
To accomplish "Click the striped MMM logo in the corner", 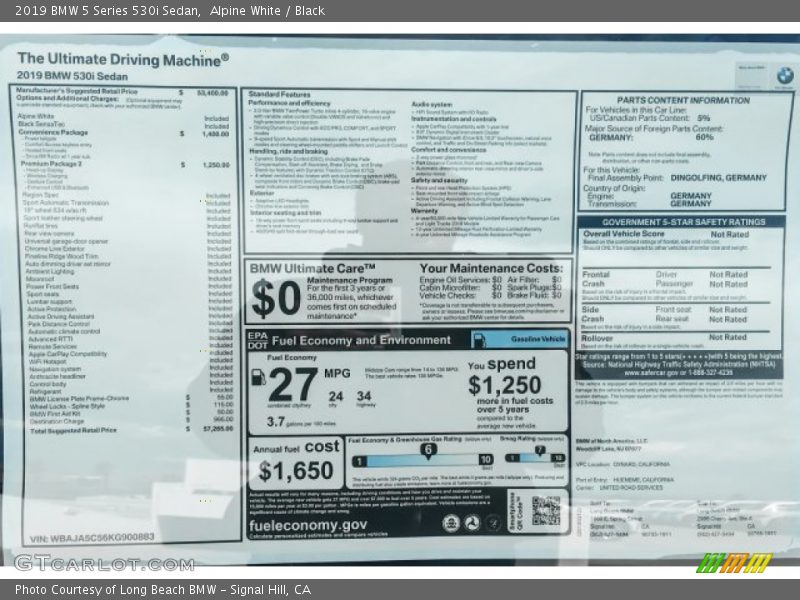I will click(734, 562).
